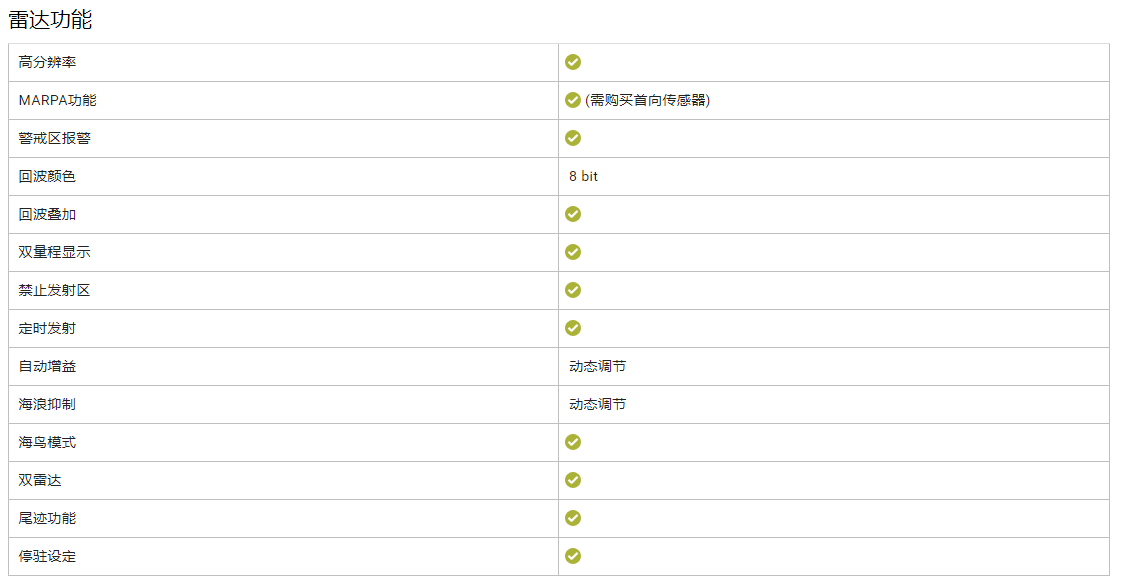
Task: Click the 需购买首向传感器 note text
Action: [x=647, y=100]
